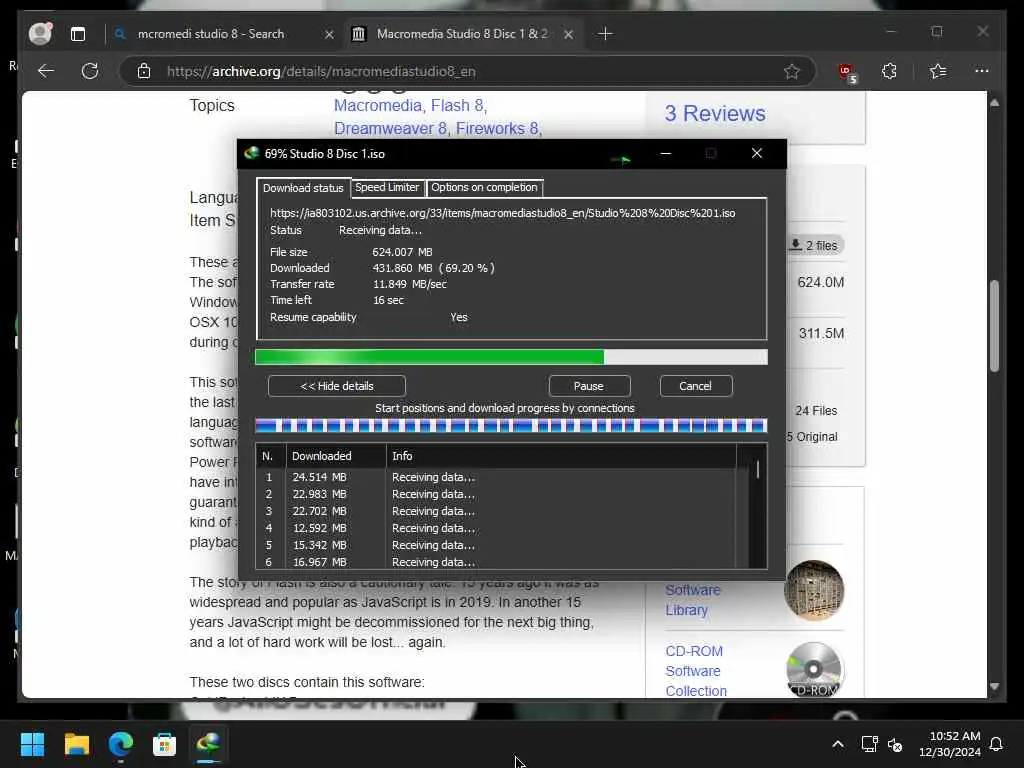Go back with the browser back arrow
The width and height of the screenshot is (1024, 768).
pos(46,71)
